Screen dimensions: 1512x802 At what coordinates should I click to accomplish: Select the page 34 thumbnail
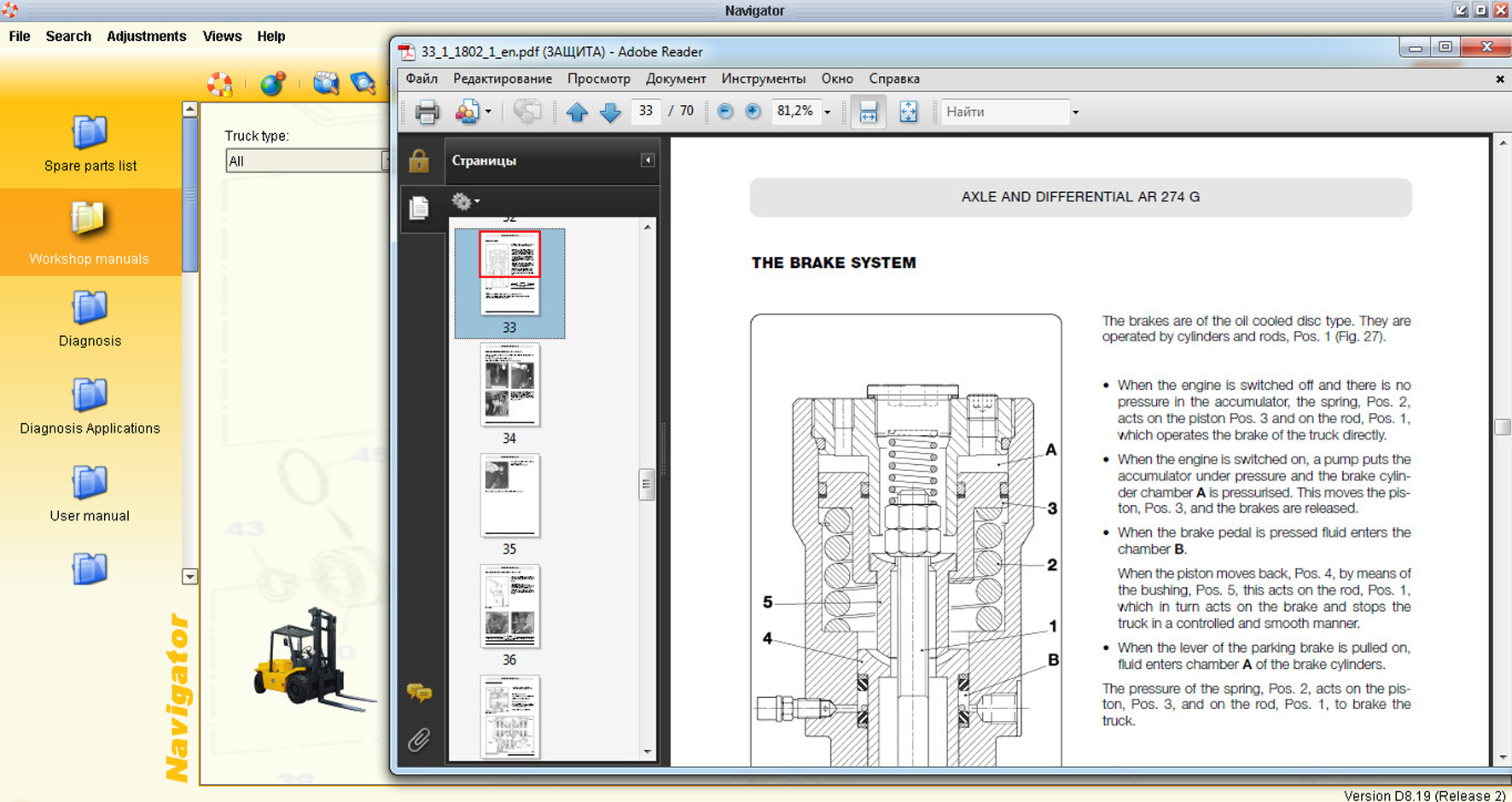pos(509,386)
